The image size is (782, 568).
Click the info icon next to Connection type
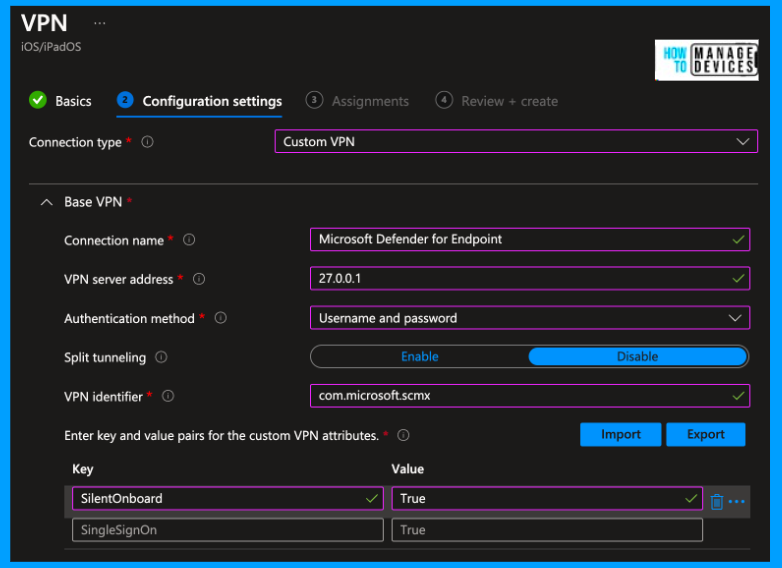[147, 142]
